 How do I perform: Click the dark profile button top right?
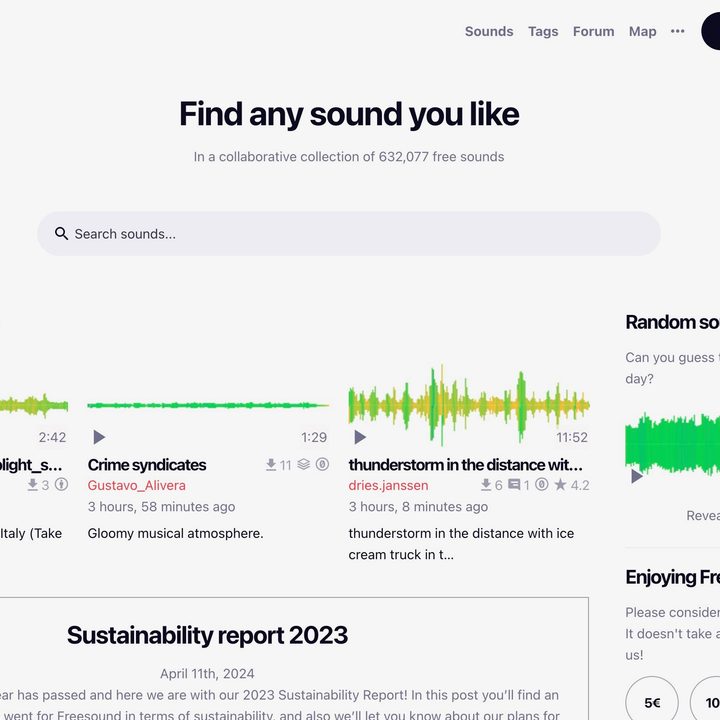pyautogui.click(x=711, y=31)
